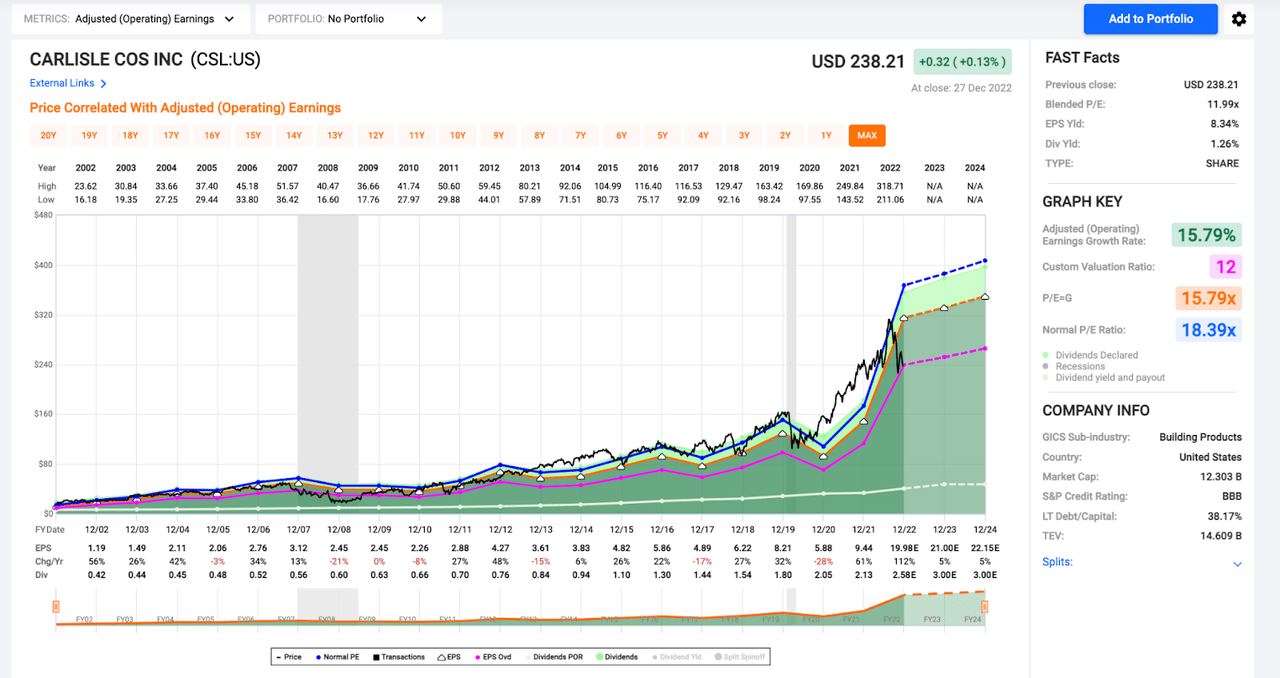Open the Metrics dropdown menu
Image resolution: width=1280 pixels, height=678 pixels.
pyautogui.click(x=130, y=19)
